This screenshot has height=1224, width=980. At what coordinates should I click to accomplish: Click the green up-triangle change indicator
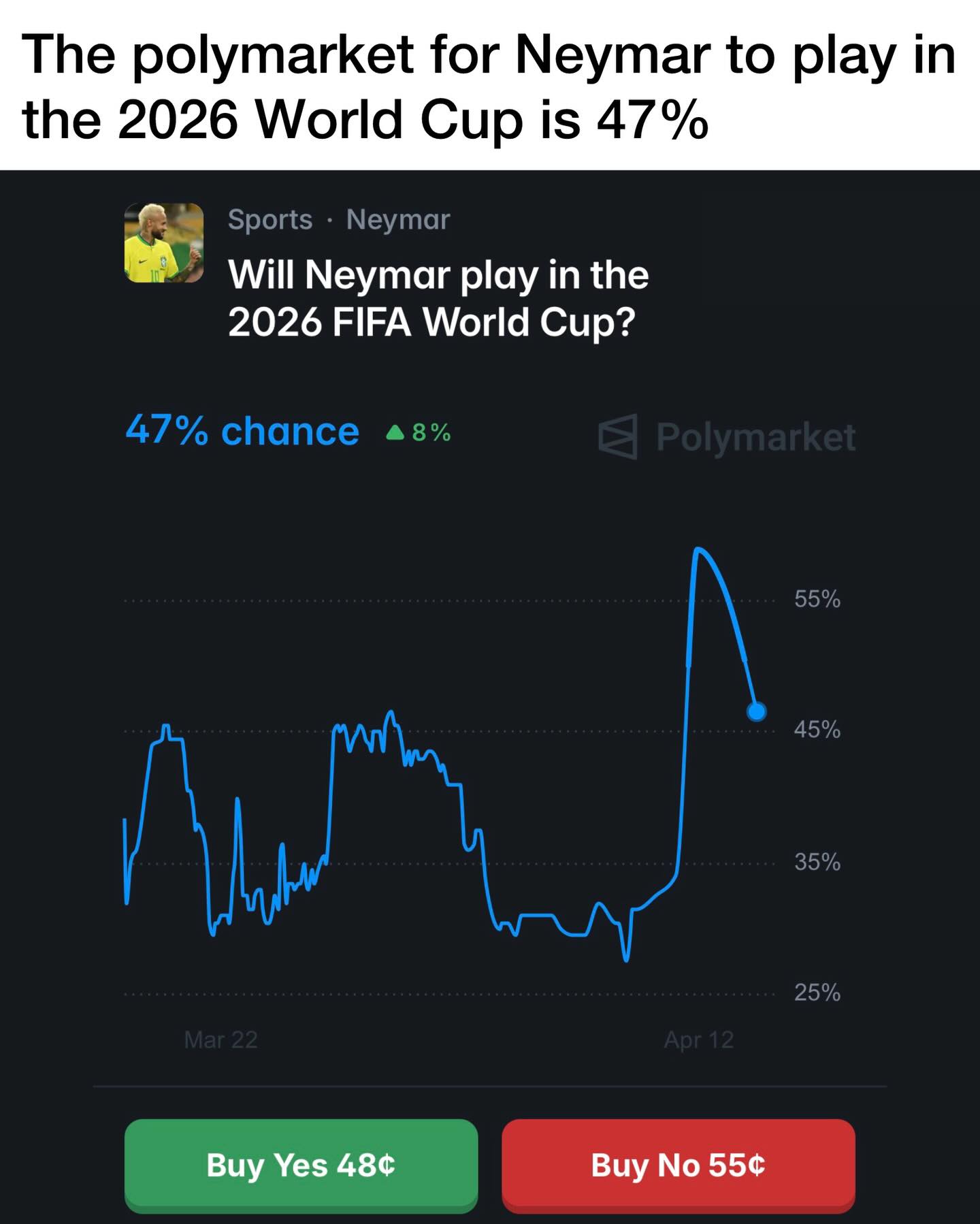coord(395,433)
